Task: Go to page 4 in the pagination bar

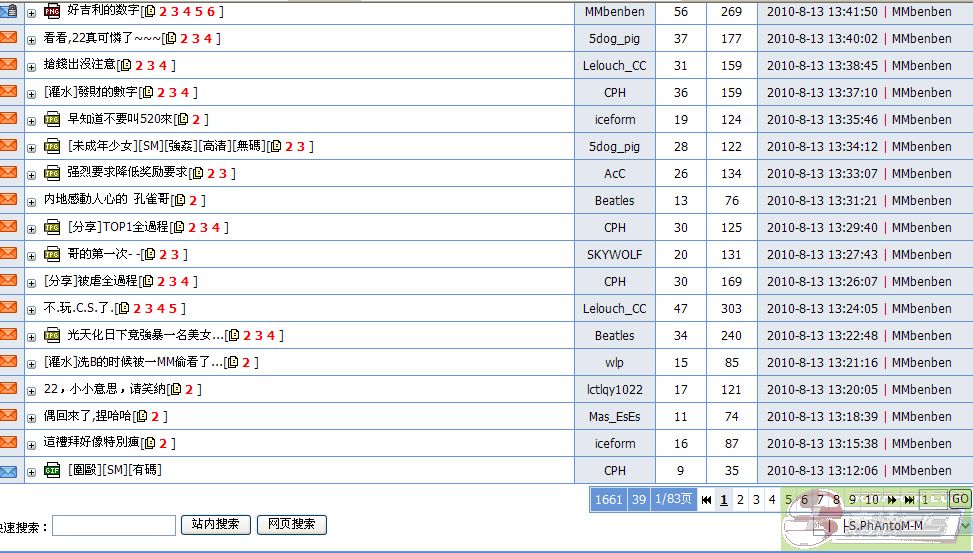Action: 772,500
